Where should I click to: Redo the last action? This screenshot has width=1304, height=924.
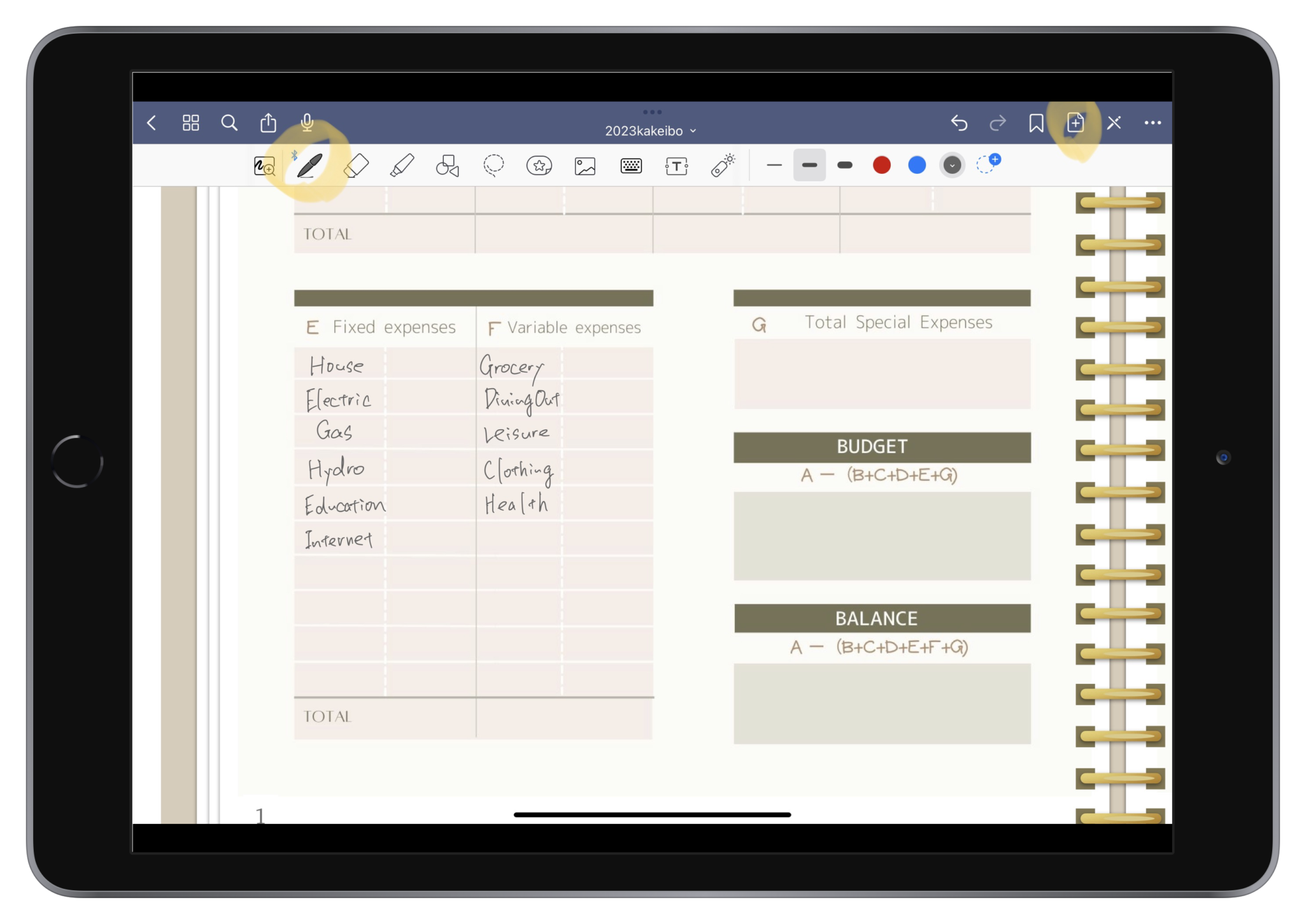998,123
